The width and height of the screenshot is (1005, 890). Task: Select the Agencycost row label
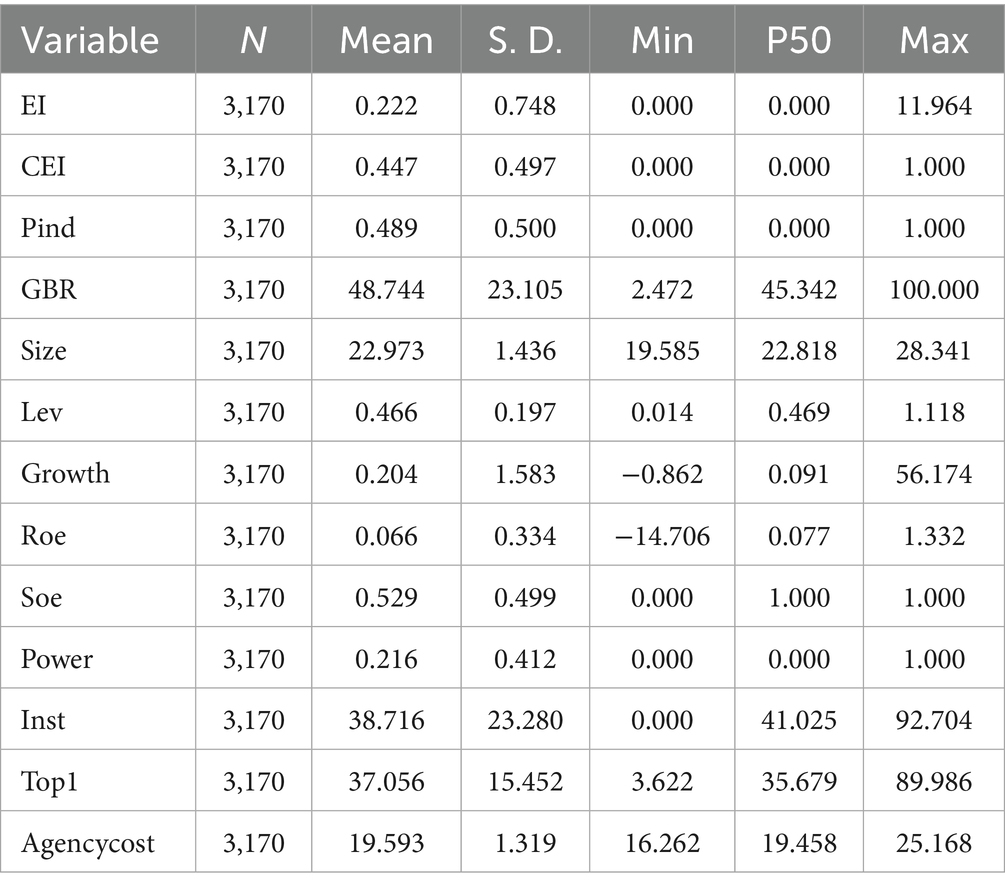tap(88, 843)
